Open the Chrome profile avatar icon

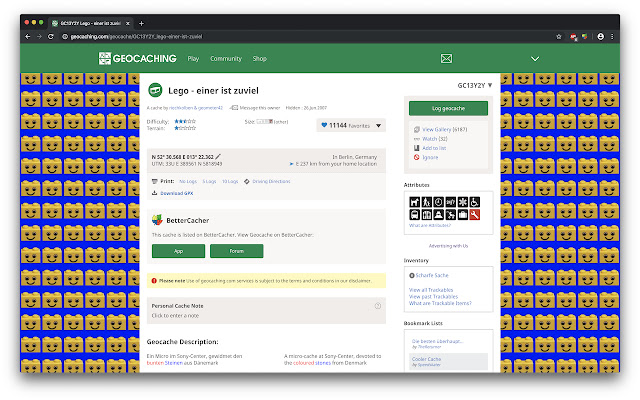[x=600, y=36]
